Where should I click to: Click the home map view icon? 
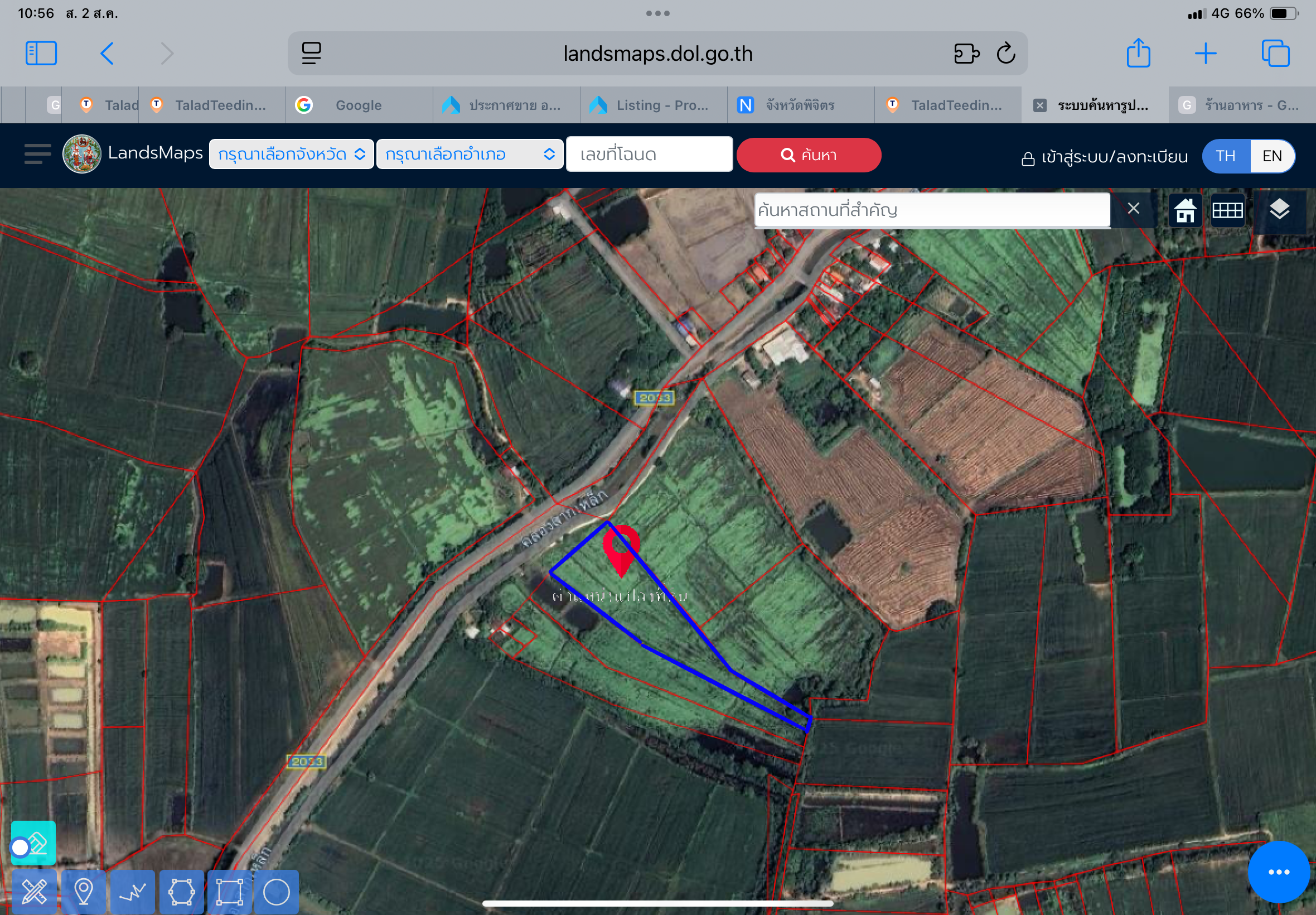1185,210
